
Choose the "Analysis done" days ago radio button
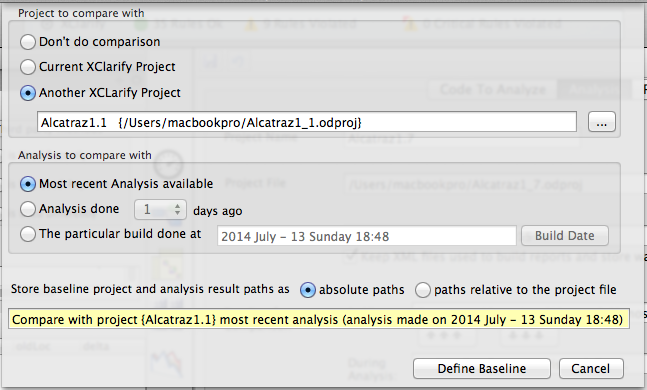tap(28, 209)
